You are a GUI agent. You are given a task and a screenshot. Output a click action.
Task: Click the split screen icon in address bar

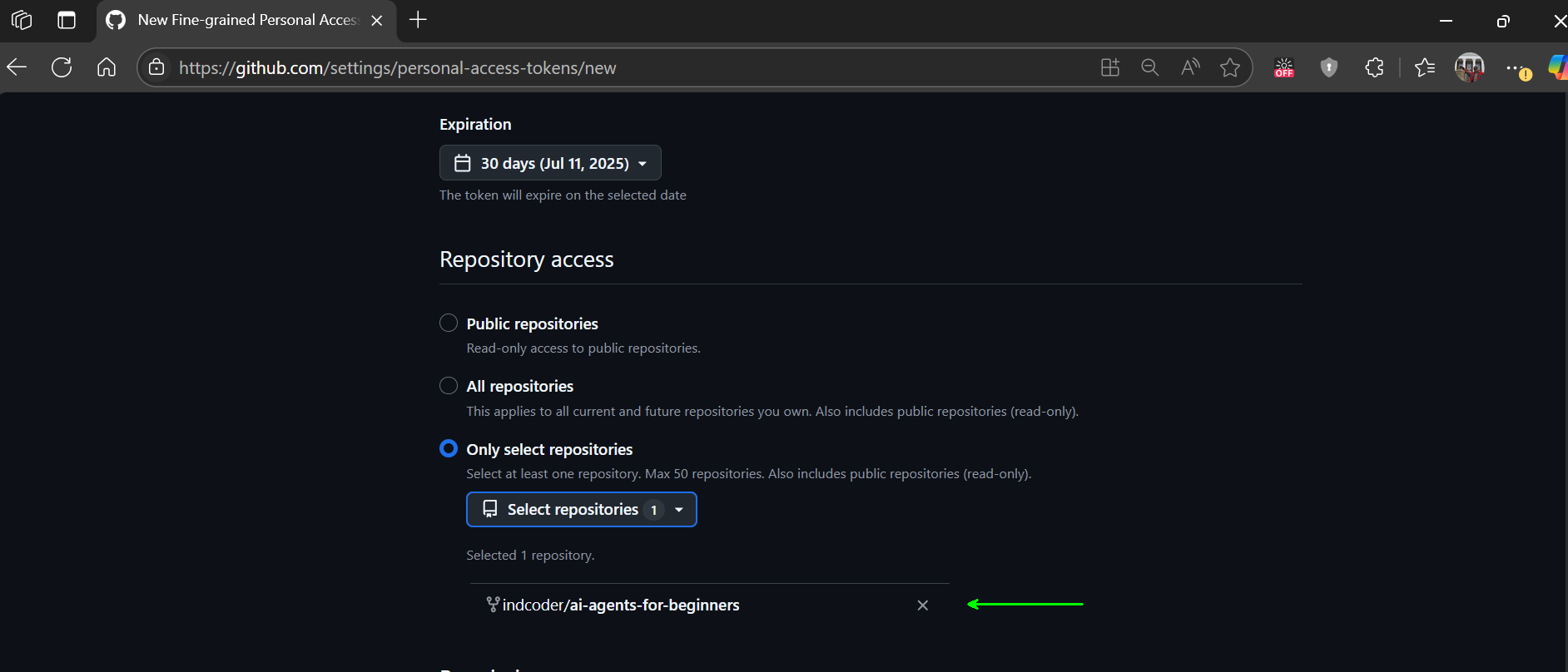[x=1110, y=67]
